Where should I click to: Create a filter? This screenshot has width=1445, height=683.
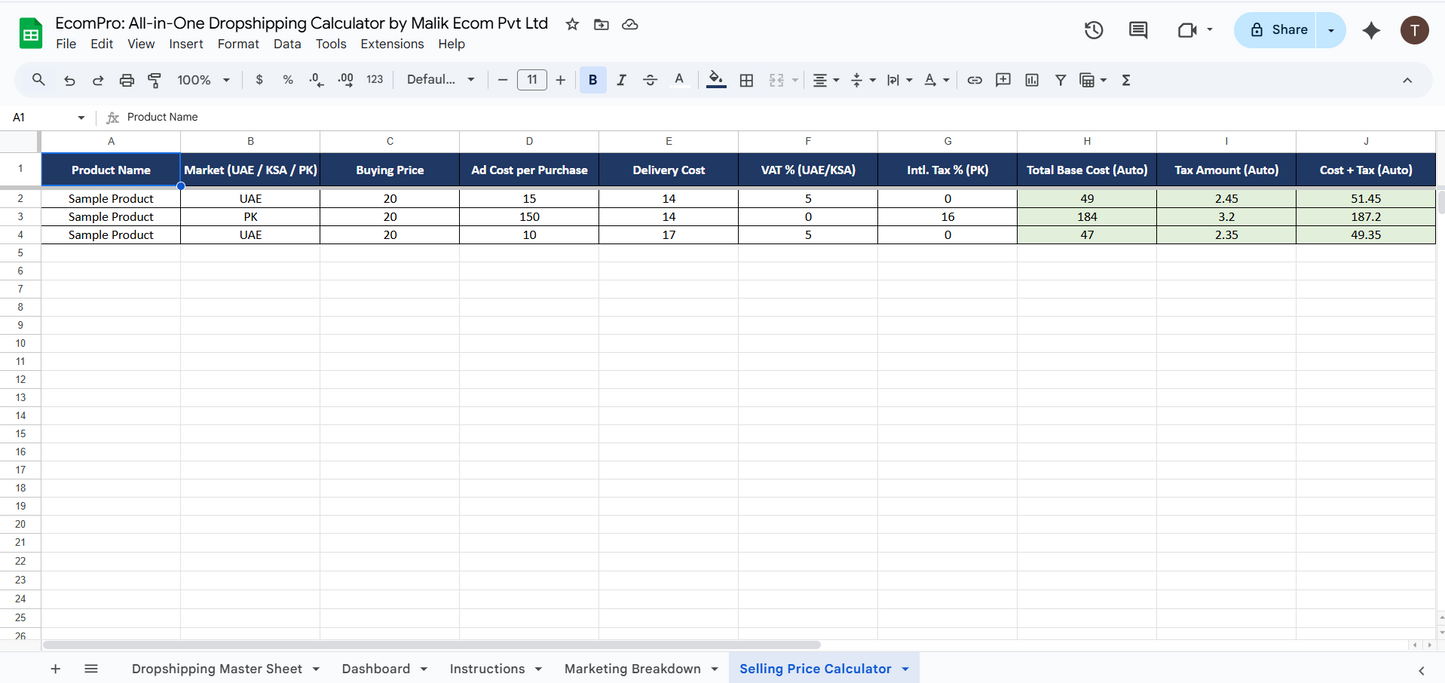coord(1060,80)
